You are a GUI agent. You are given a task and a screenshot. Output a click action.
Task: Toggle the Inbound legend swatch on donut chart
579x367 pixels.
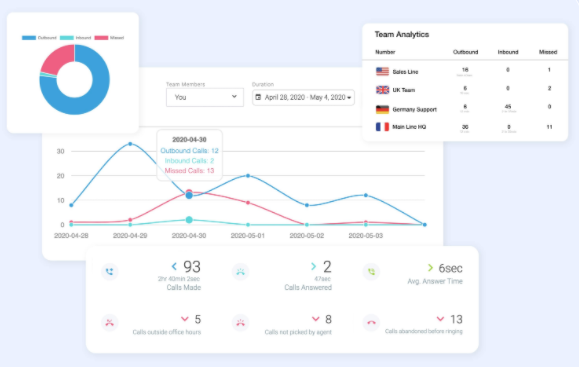[x=67, y=38]
